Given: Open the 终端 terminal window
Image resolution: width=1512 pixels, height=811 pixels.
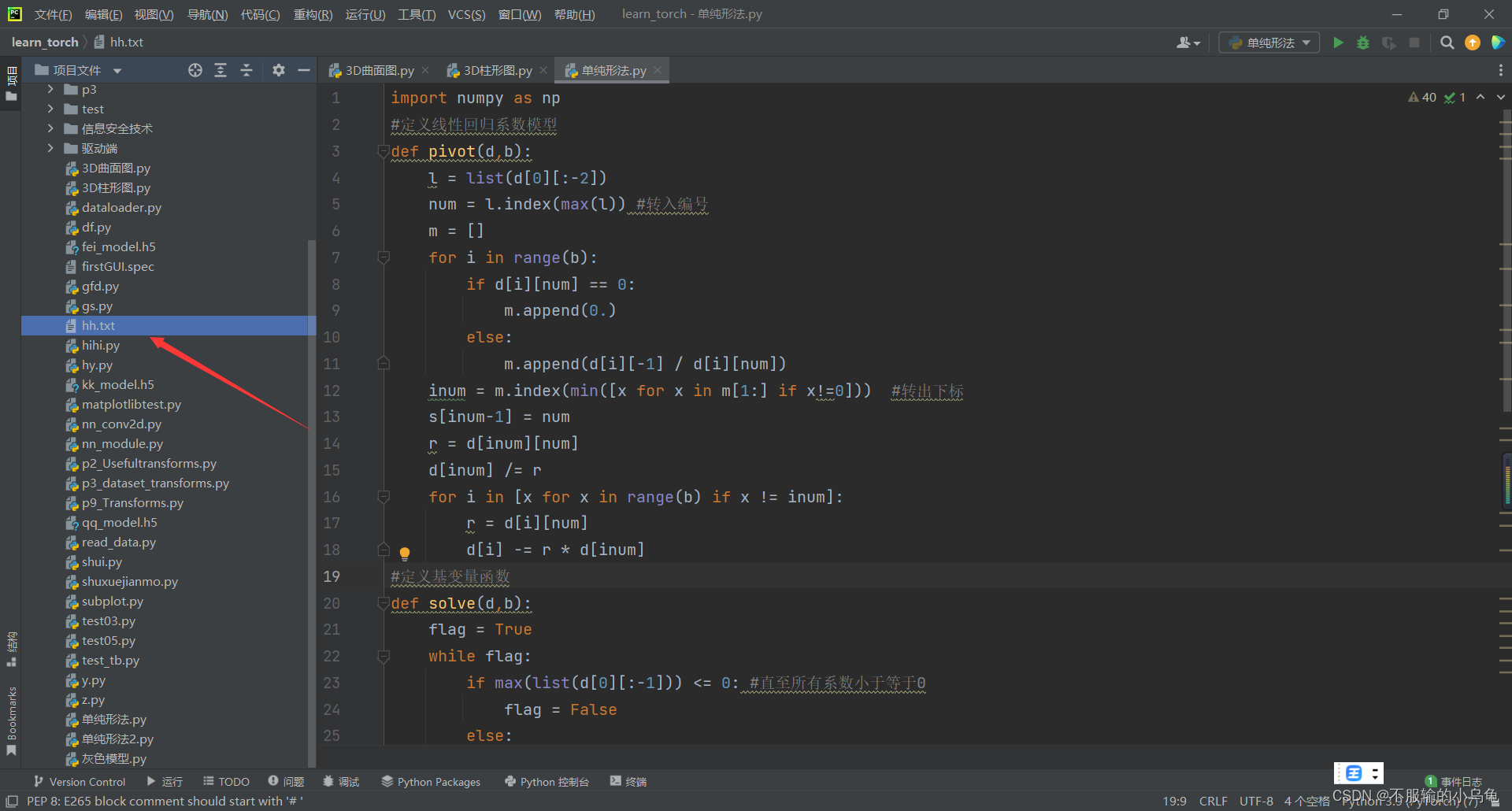Looking at the screenshot, I should click(628, 781).
